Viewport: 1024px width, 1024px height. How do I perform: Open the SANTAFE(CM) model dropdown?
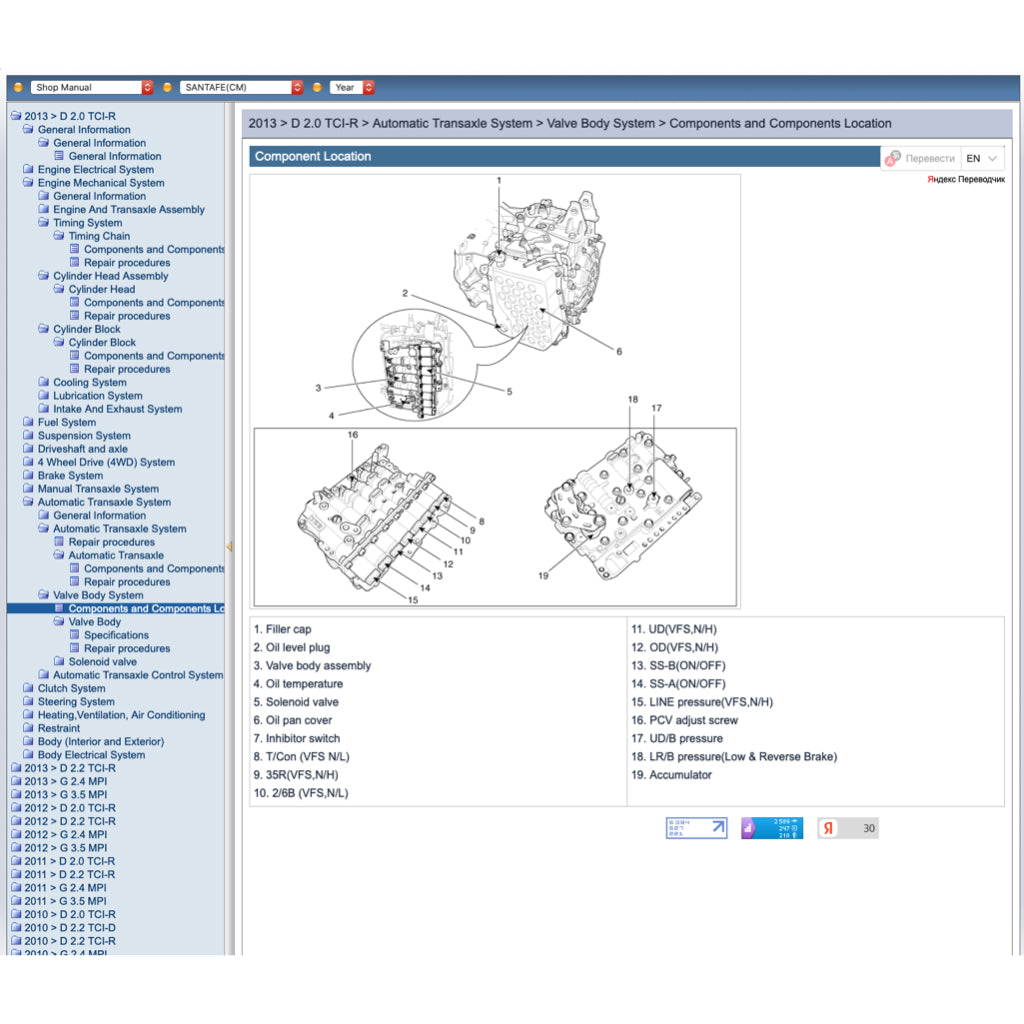coord(296,87)
